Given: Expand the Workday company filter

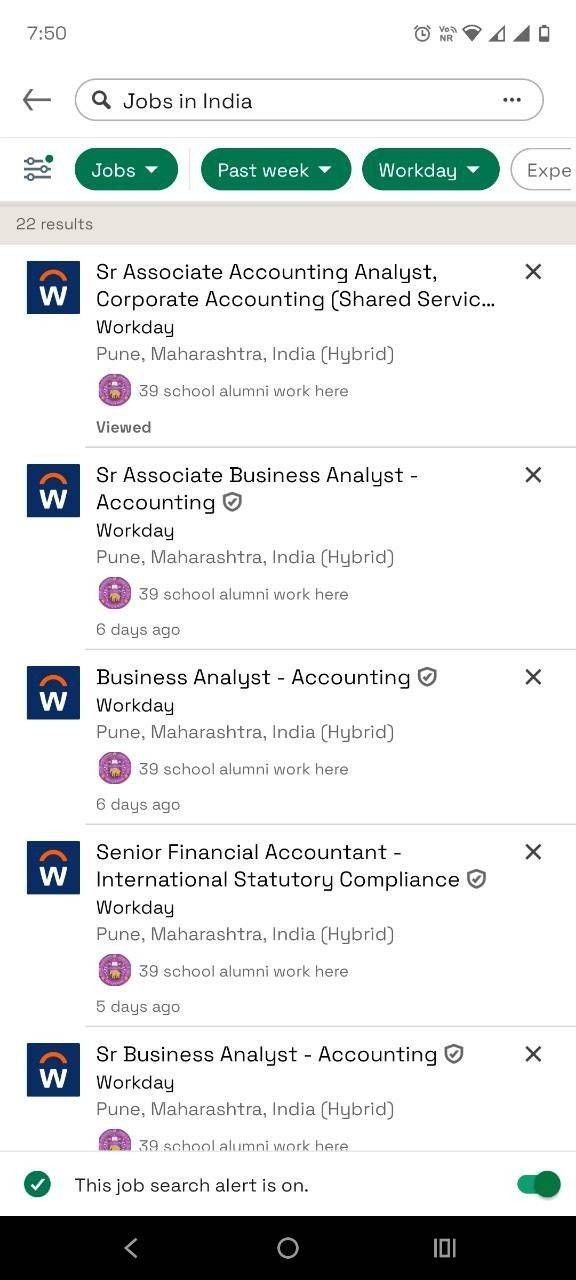Looking at the screenshot, I should pyautogui.click(x=431, y=169).
